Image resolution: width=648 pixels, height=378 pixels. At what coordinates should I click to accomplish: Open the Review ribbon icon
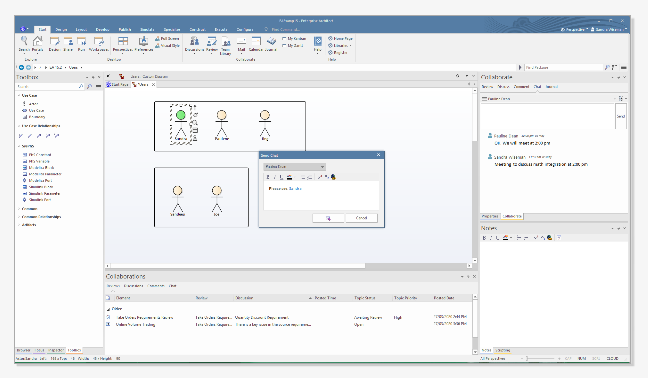[212, 43]
